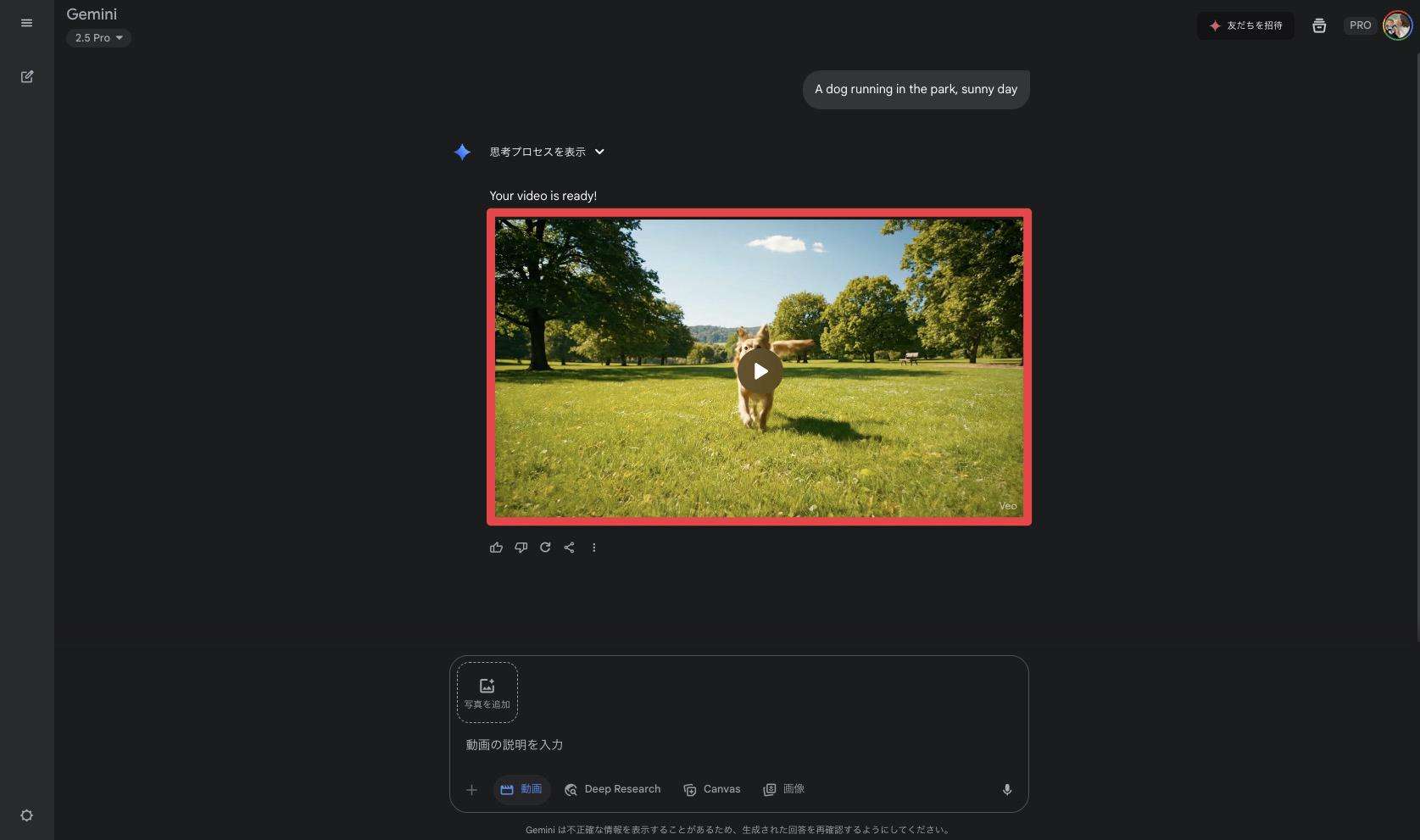Open the Gems storage icon
Screen dimensions: 1420x840
pos(1319,25)
